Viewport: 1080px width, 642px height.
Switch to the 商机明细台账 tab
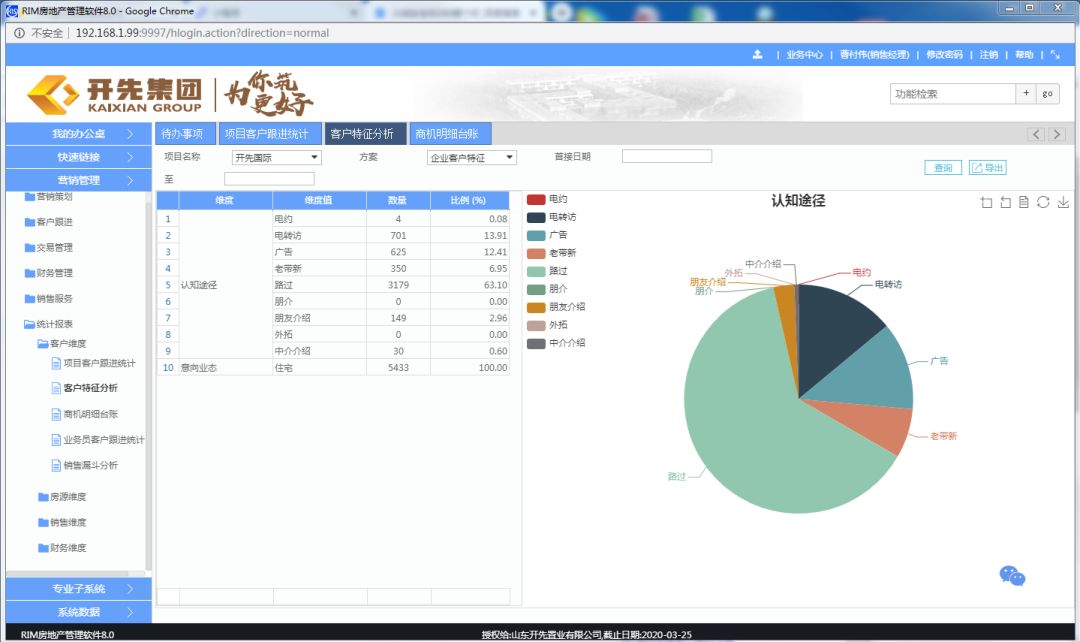pos(450,134)
